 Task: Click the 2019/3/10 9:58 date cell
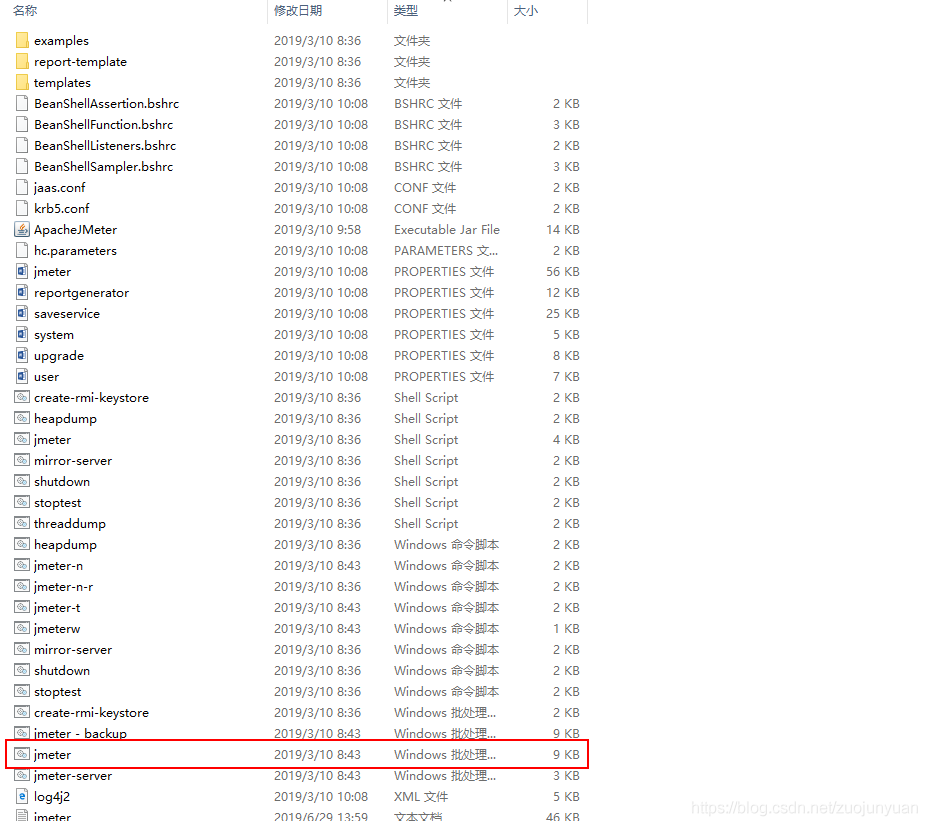coord(317,229)
